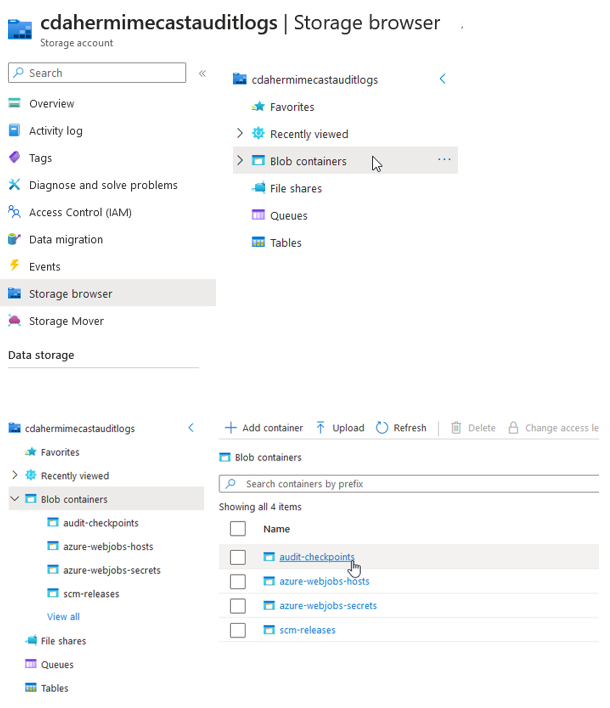
Task: Click the Activity log icon in sidebar
Action: coord(14,131)
